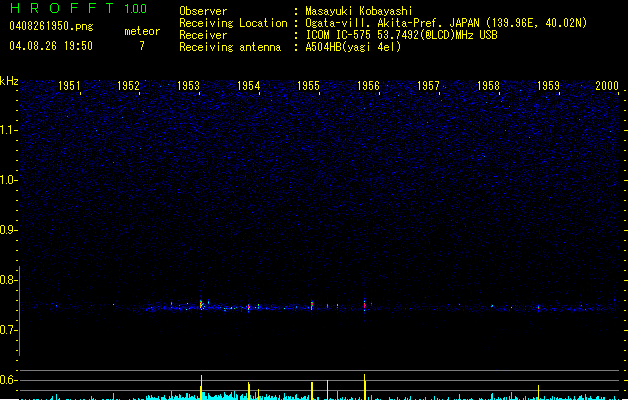This screenshot has width=629, height=400.
Task: Click the 1958 time axis label
Action: [488, 86]
